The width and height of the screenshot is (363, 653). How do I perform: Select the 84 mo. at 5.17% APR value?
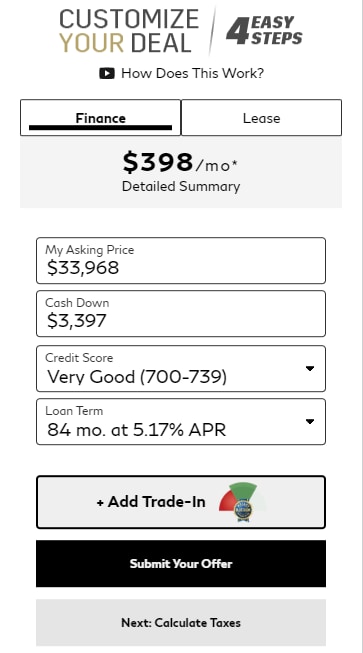pos(137,429)
